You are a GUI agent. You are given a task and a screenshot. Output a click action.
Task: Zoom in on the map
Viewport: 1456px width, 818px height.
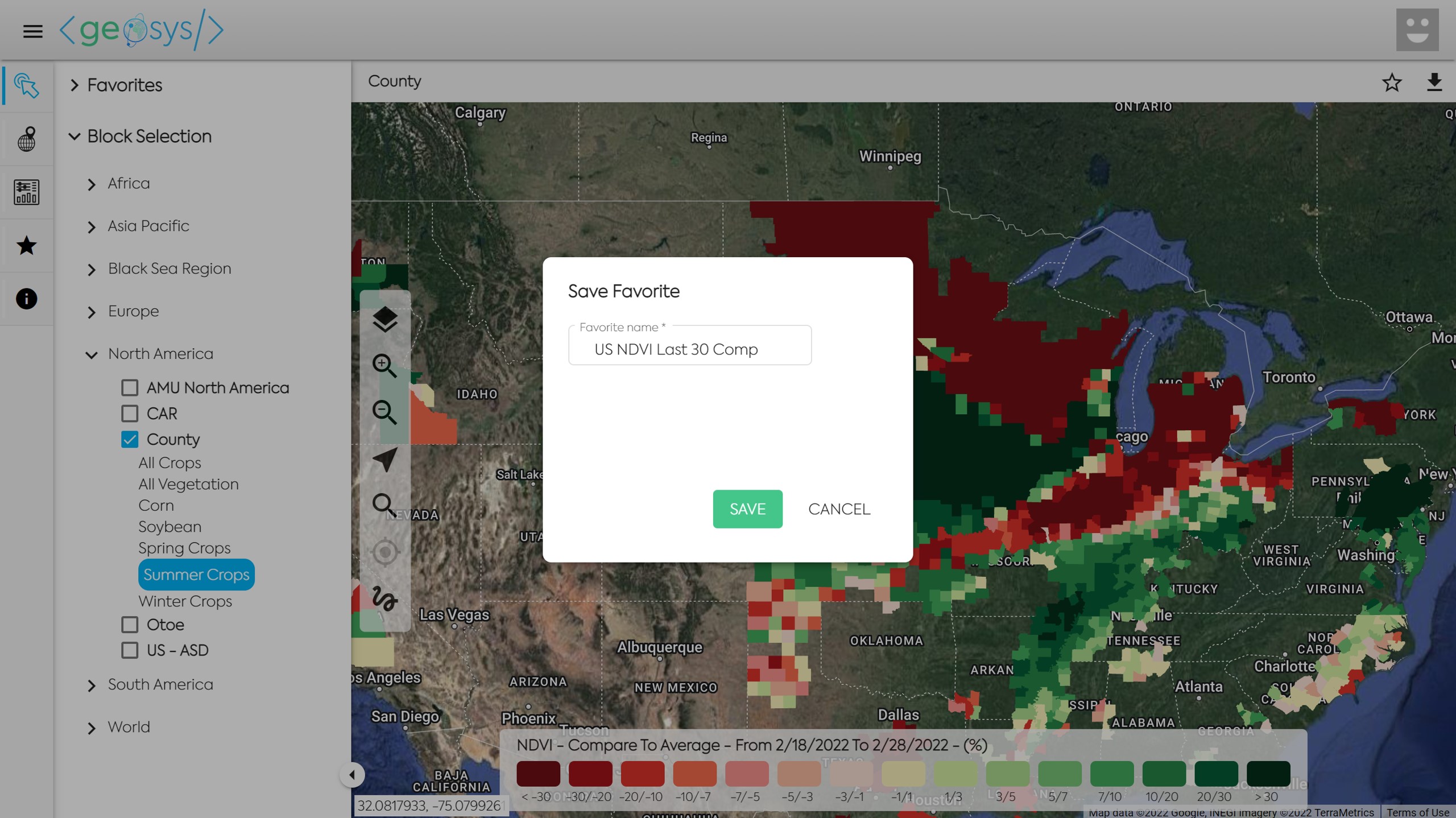[384, 366]
